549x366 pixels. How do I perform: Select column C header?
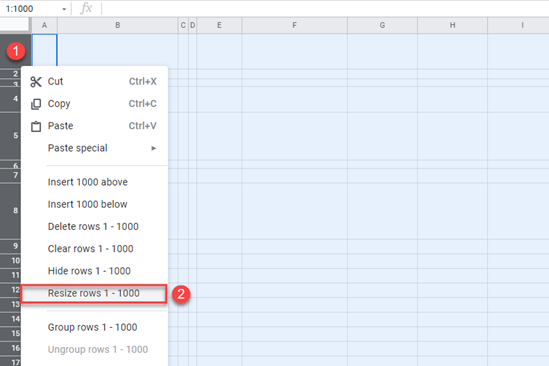point(183,25)
